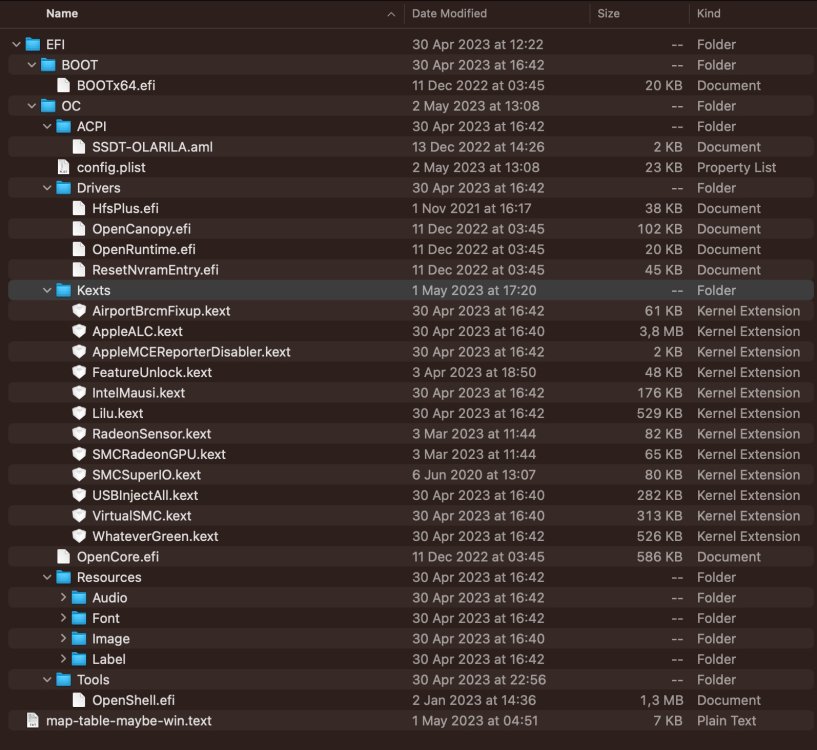Click the config.plist file icon

click(x=64, y=167)
